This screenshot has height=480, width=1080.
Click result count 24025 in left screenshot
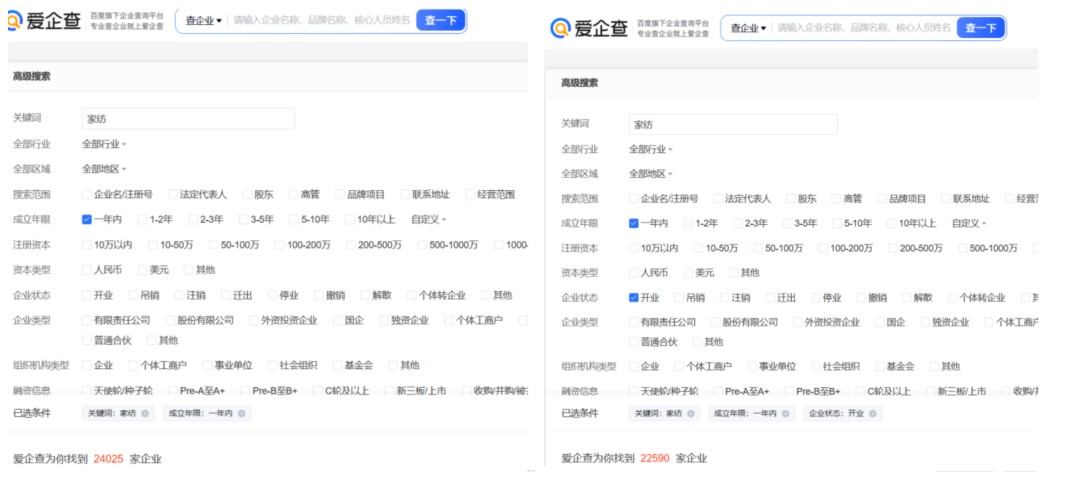(108, 459)
